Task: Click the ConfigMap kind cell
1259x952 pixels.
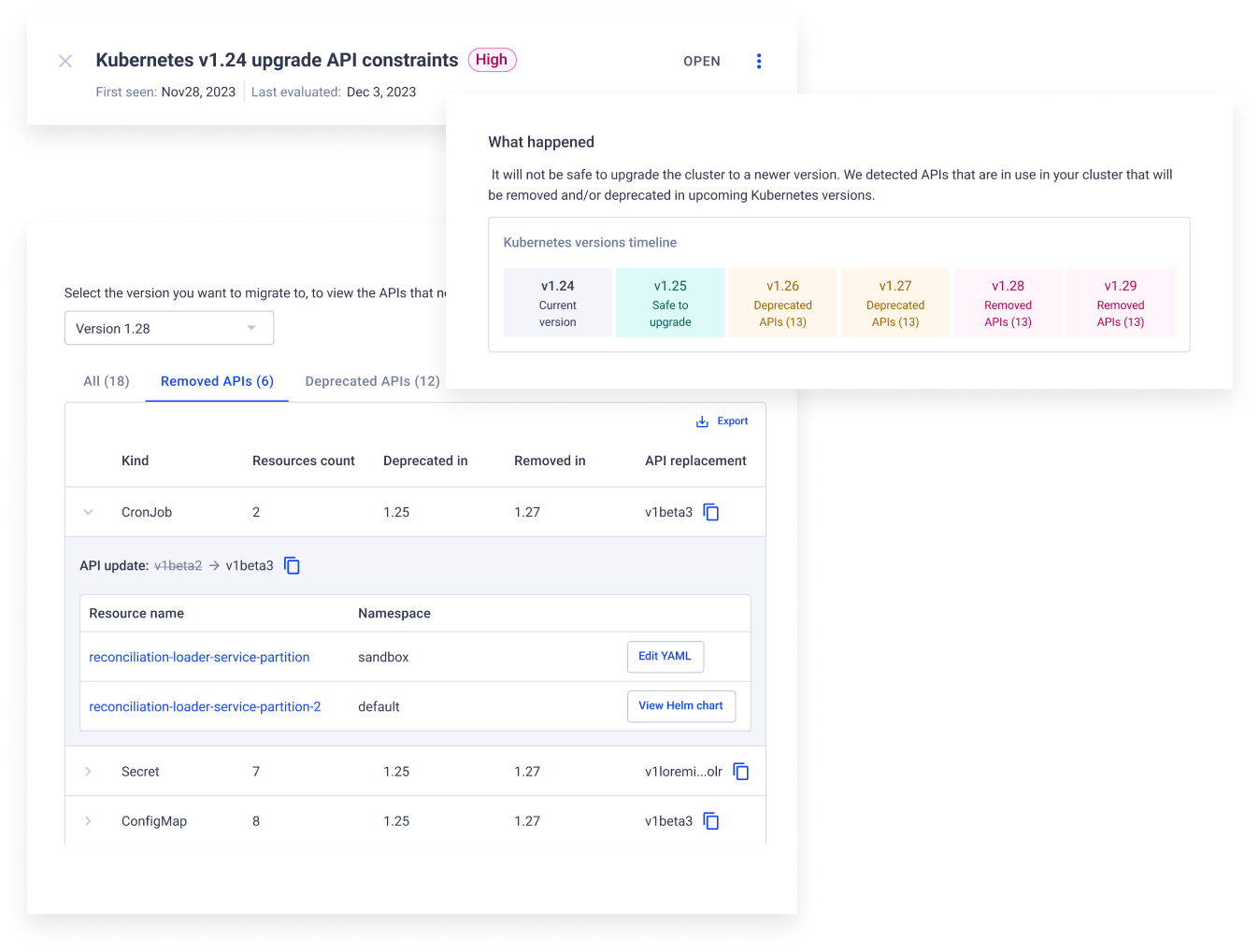Action: 154,821
